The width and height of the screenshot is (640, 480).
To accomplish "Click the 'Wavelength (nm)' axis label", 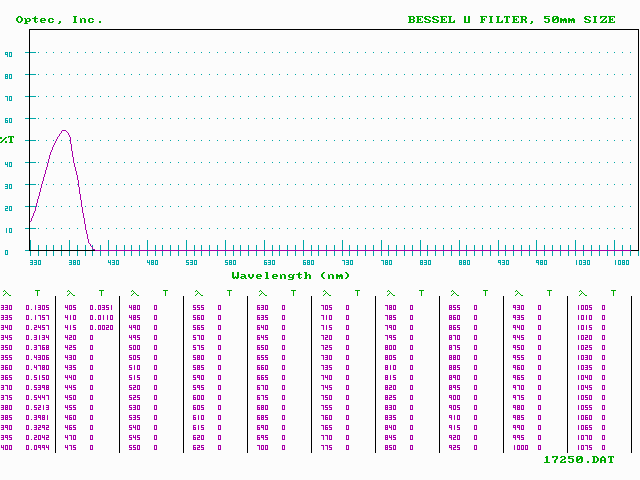I will point(291,275).
